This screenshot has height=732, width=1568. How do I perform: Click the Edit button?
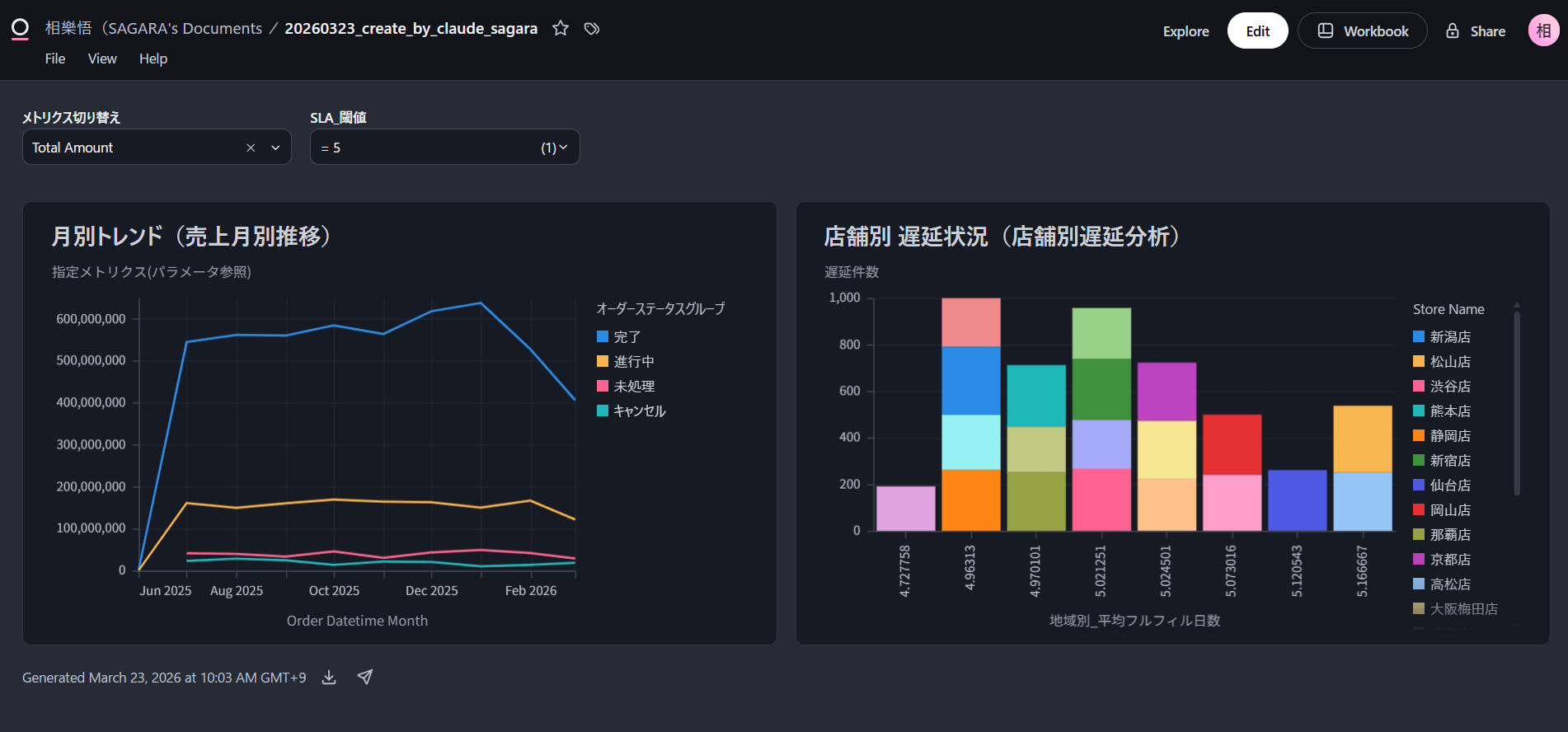1257,31
